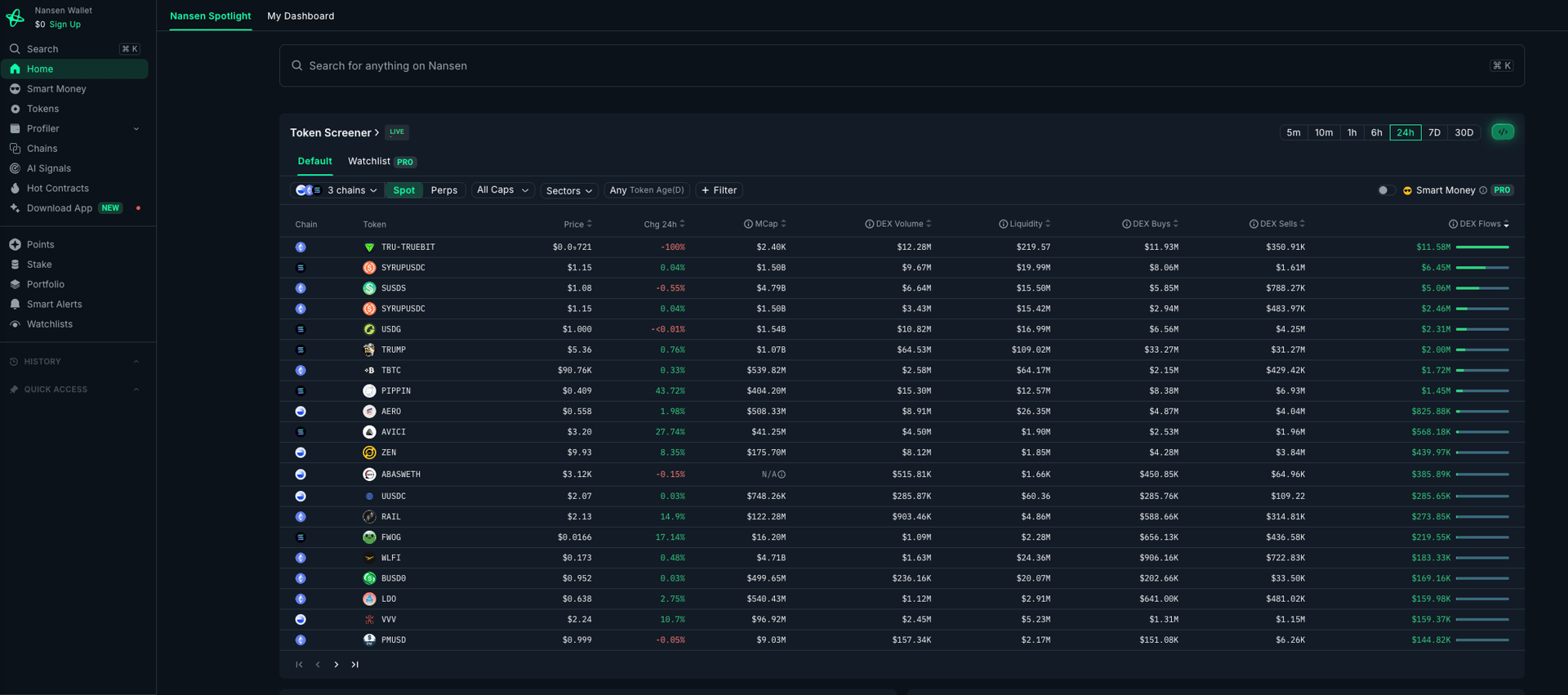Viewport: 1568px width, 695px height.
Task: Click the WLFI token row name
Action: [x=391, y=558]
